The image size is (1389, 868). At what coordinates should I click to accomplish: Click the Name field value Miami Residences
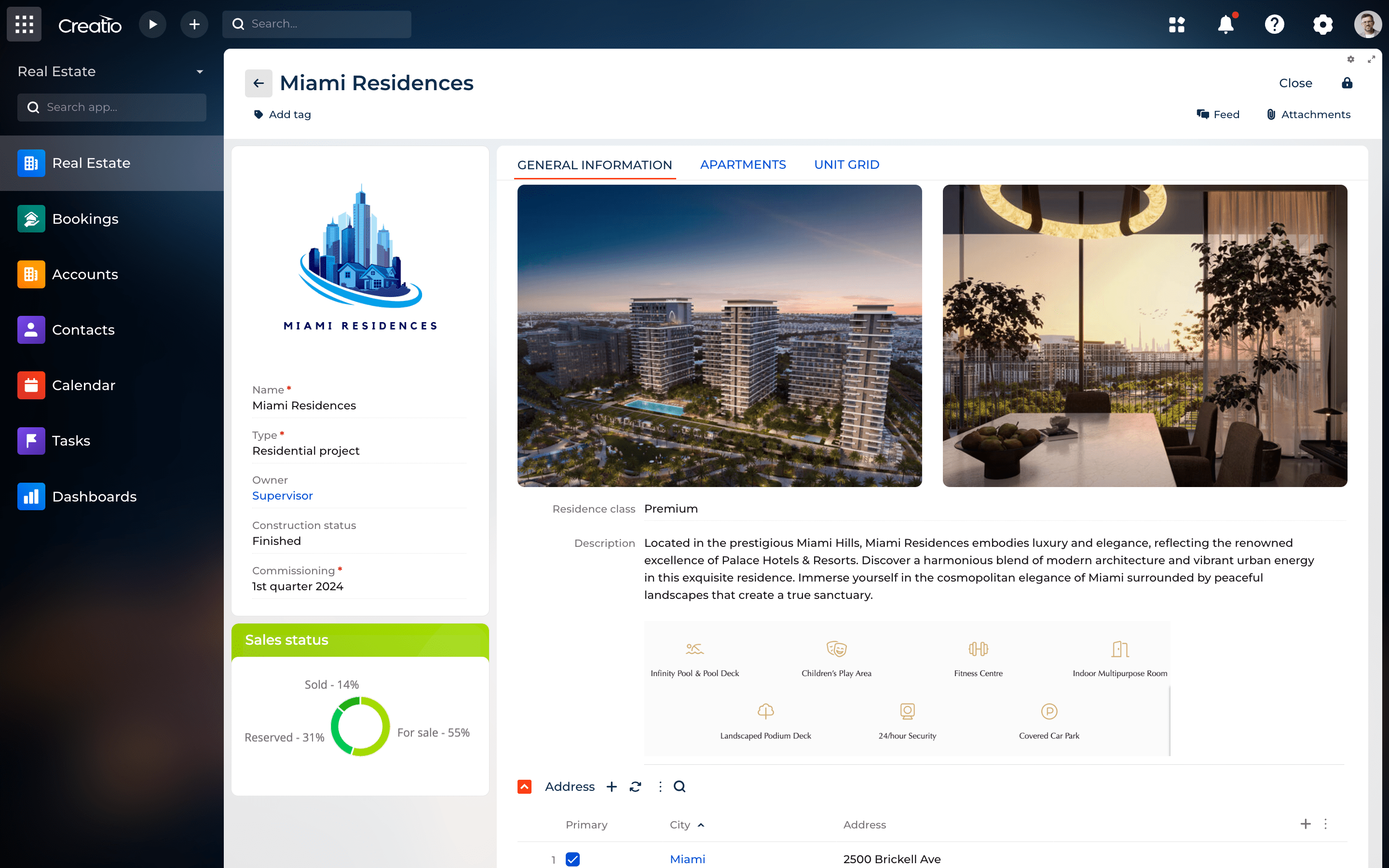pyautogui.click(x=304, y=405)
